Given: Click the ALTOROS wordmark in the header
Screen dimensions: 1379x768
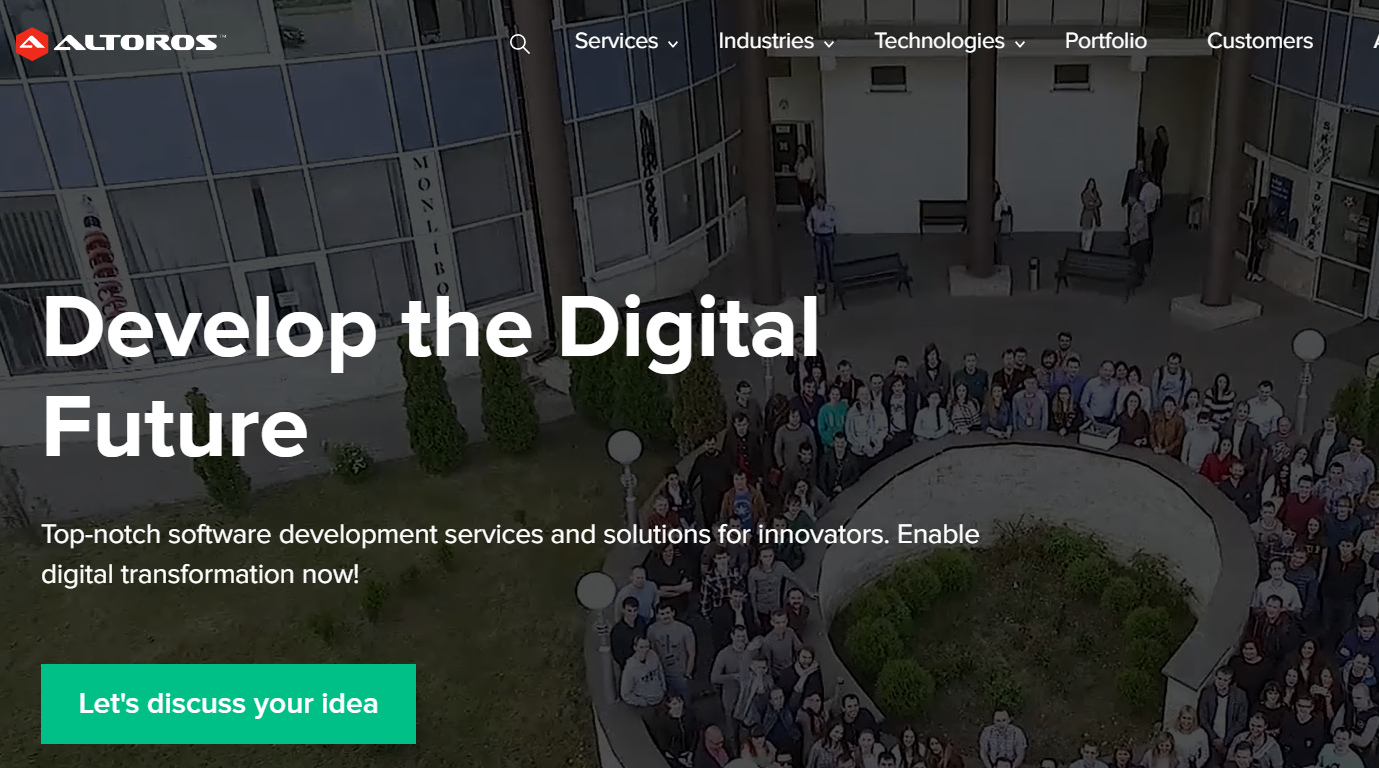Looking at the screenshot, I should 137,43.
